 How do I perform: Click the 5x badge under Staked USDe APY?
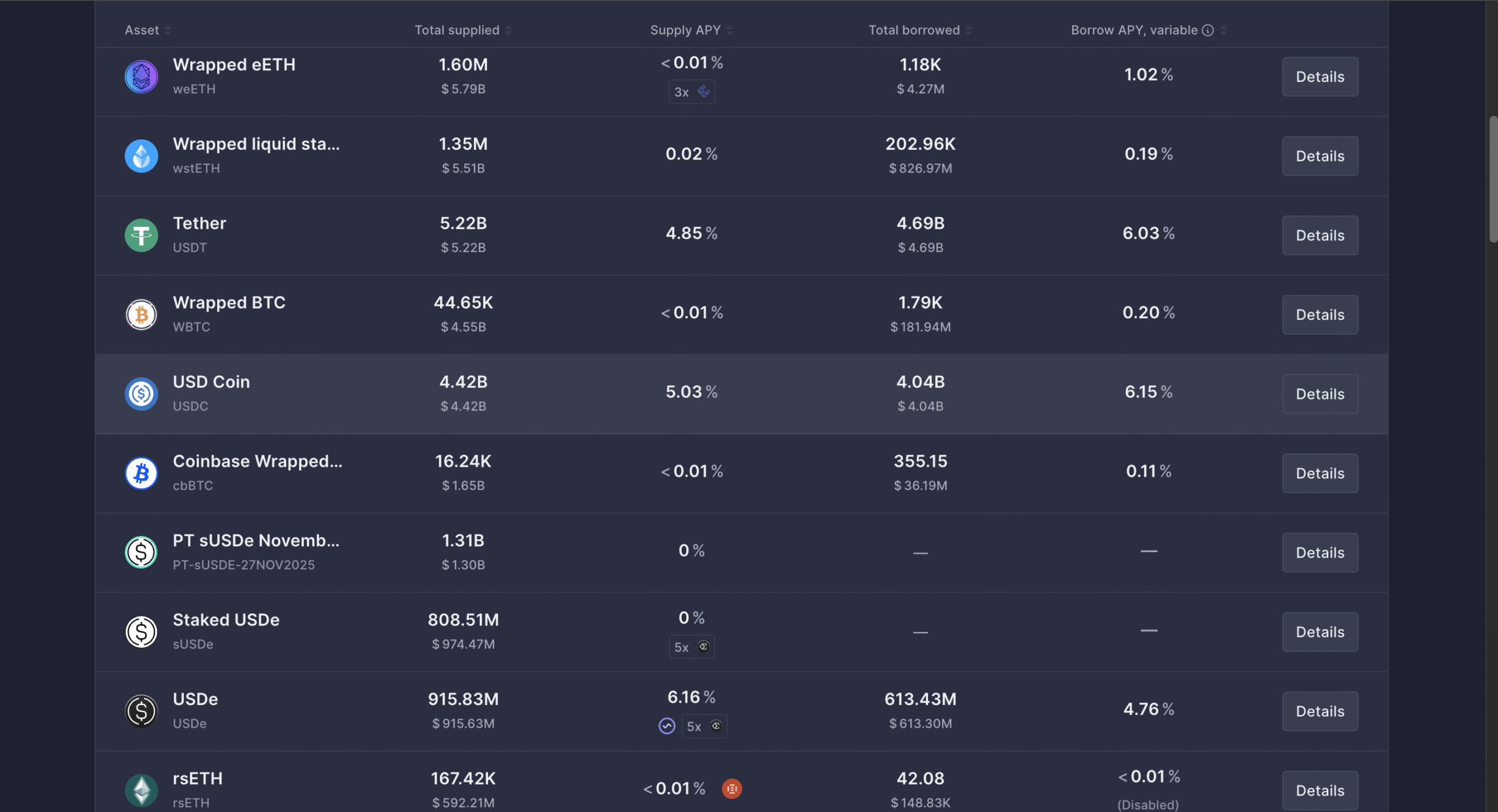coord(692,647)
